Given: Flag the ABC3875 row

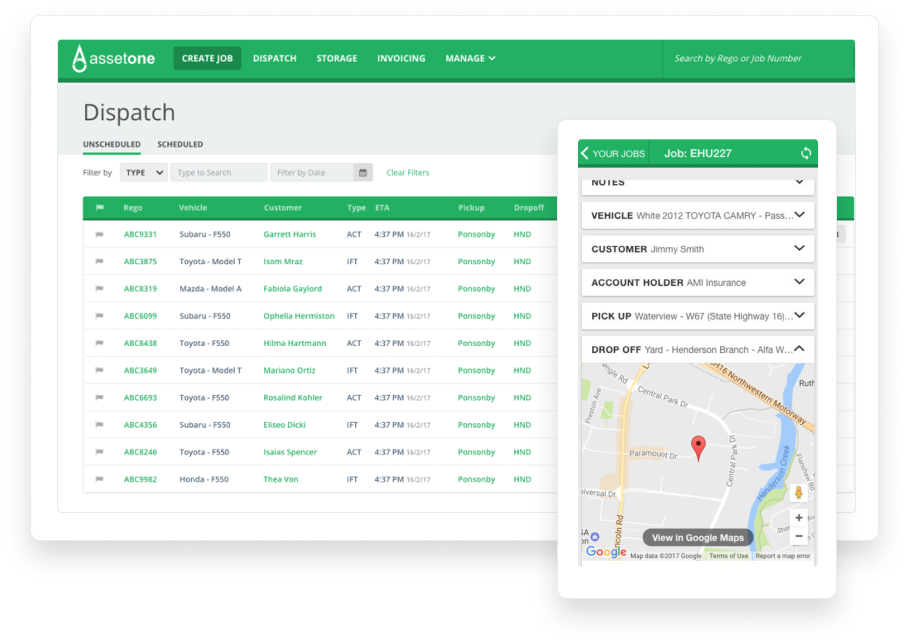Looking at the screenshot, I should (x=100, y=261).
